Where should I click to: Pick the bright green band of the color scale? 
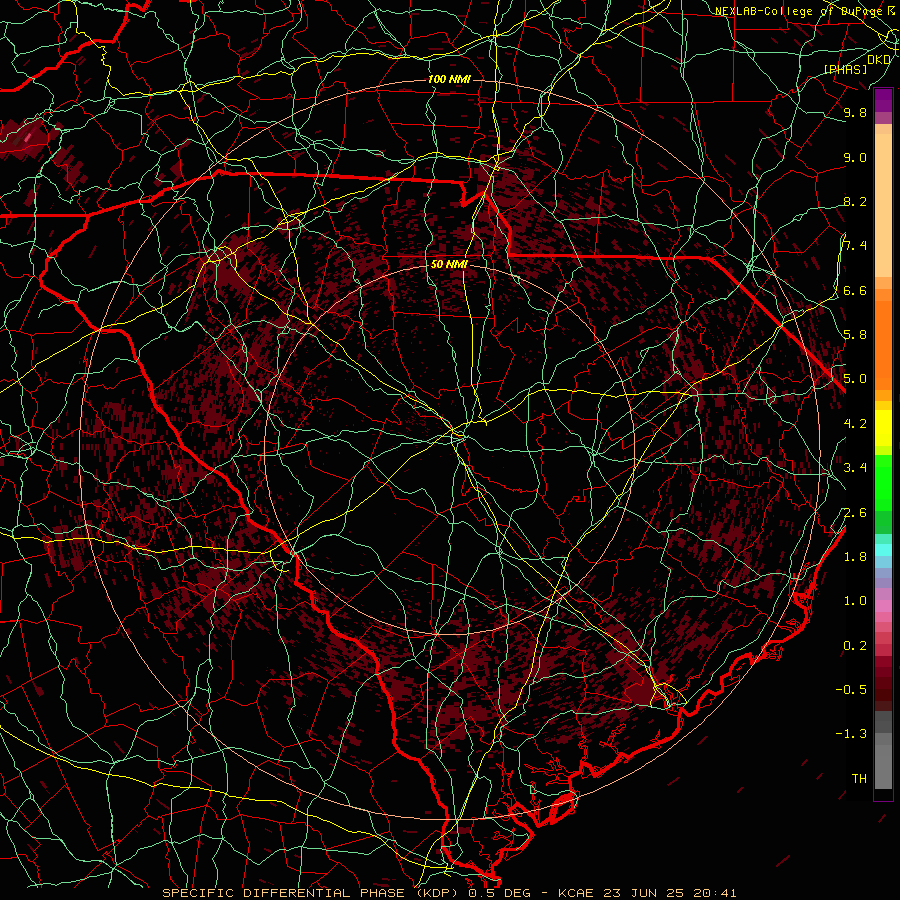tap(883, 482)
